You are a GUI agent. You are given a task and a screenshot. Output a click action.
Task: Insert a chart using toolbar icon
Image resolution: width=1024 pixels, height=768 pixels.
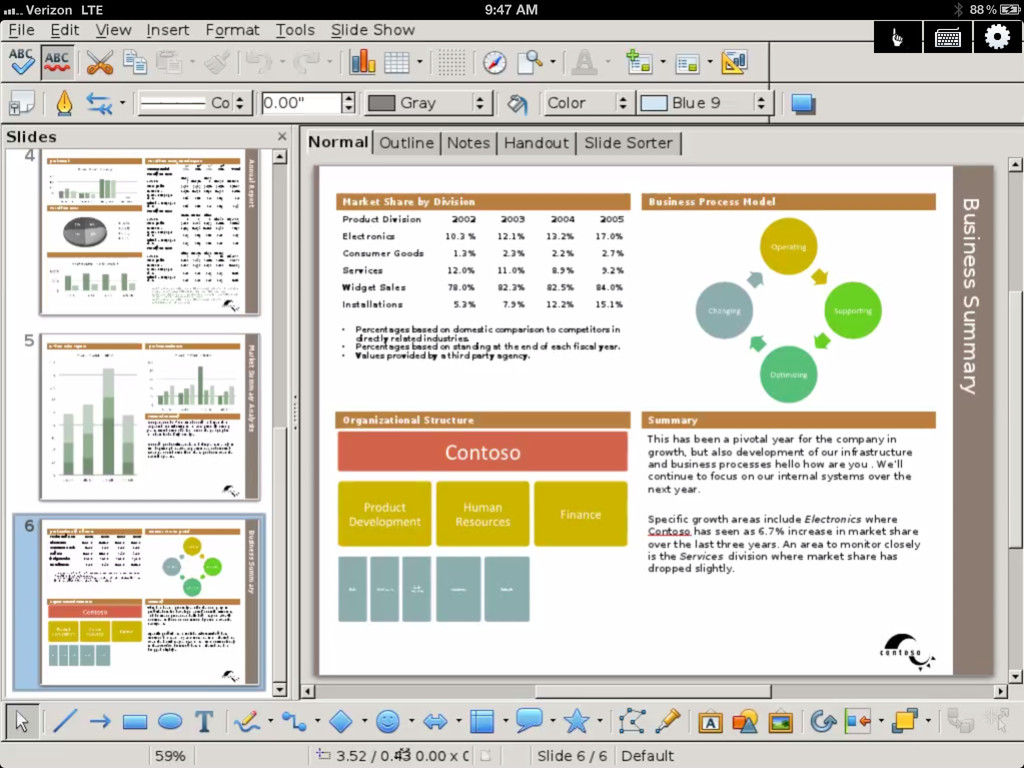(362, 63)
